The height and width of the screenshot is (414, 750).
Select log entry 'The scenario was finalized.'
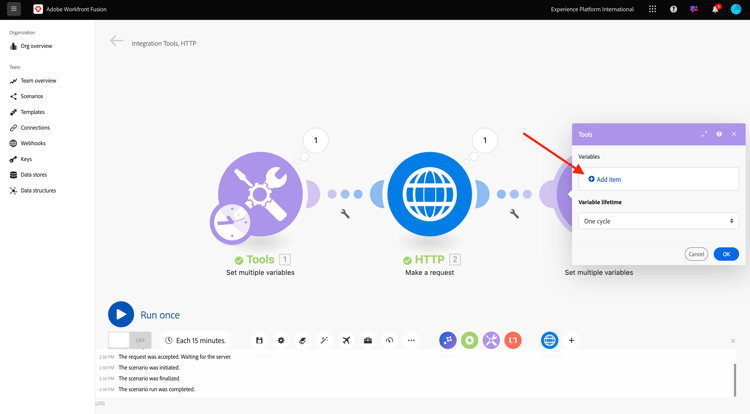(149, 379)
